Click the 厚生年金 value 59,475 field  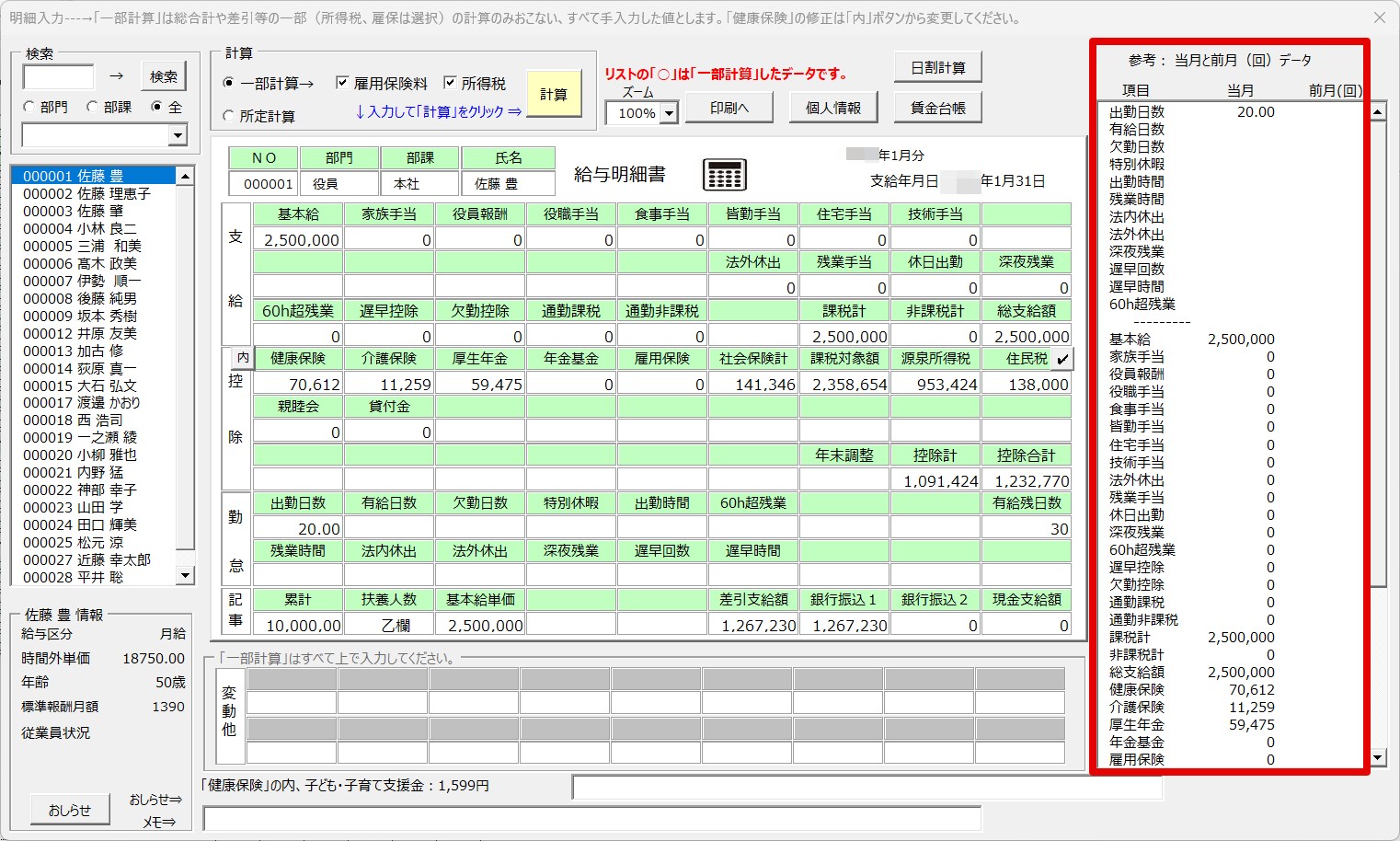coord(479,384)
